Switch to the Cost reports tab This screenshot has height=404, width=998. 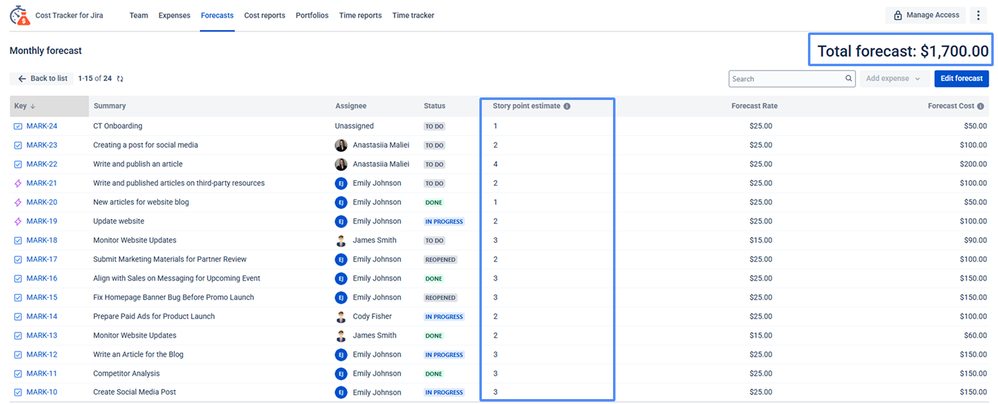264,16
